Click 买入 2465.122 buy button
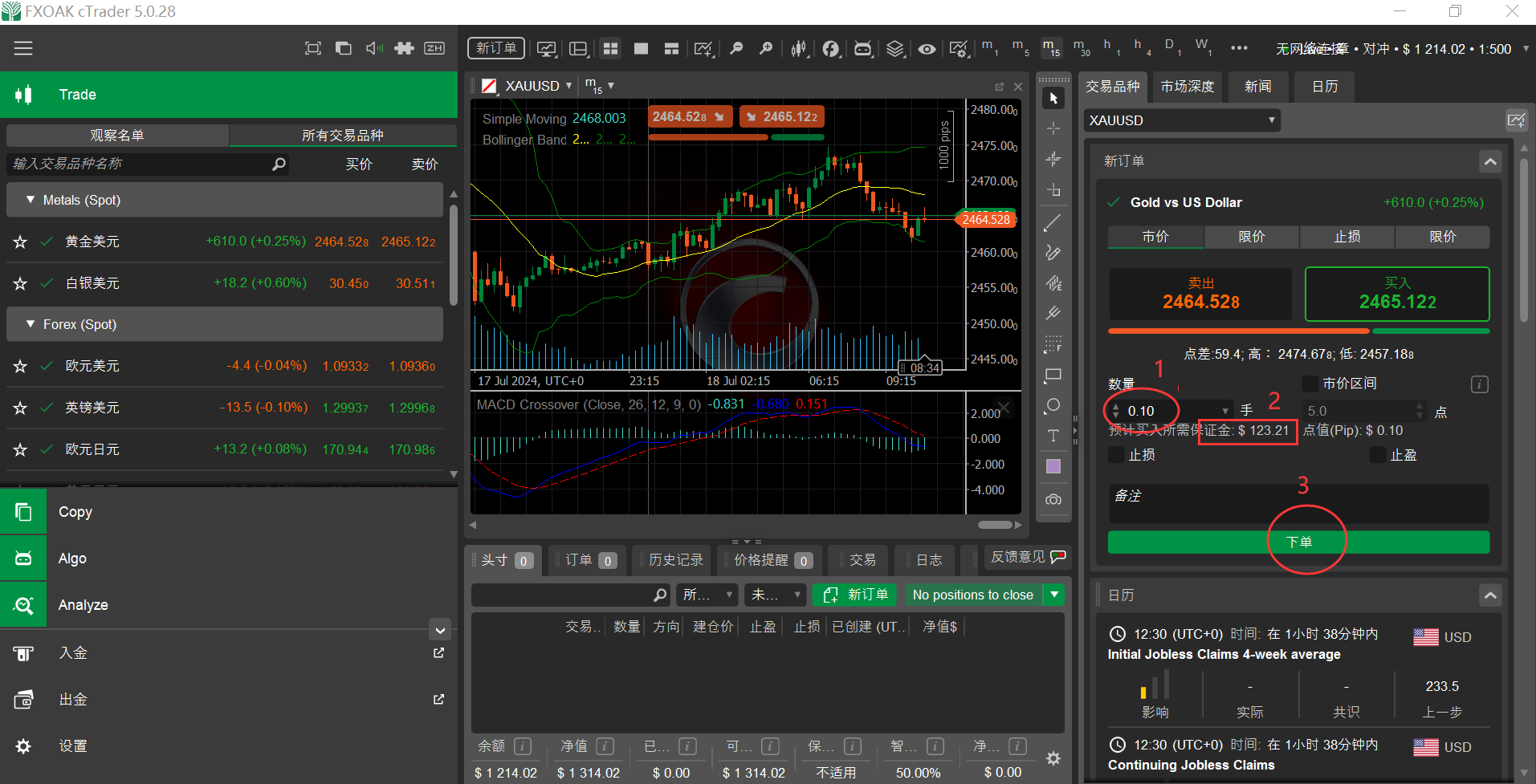Image resolution: width=1536 pixels, height=784 pixels. click(x=1397, y=294)
